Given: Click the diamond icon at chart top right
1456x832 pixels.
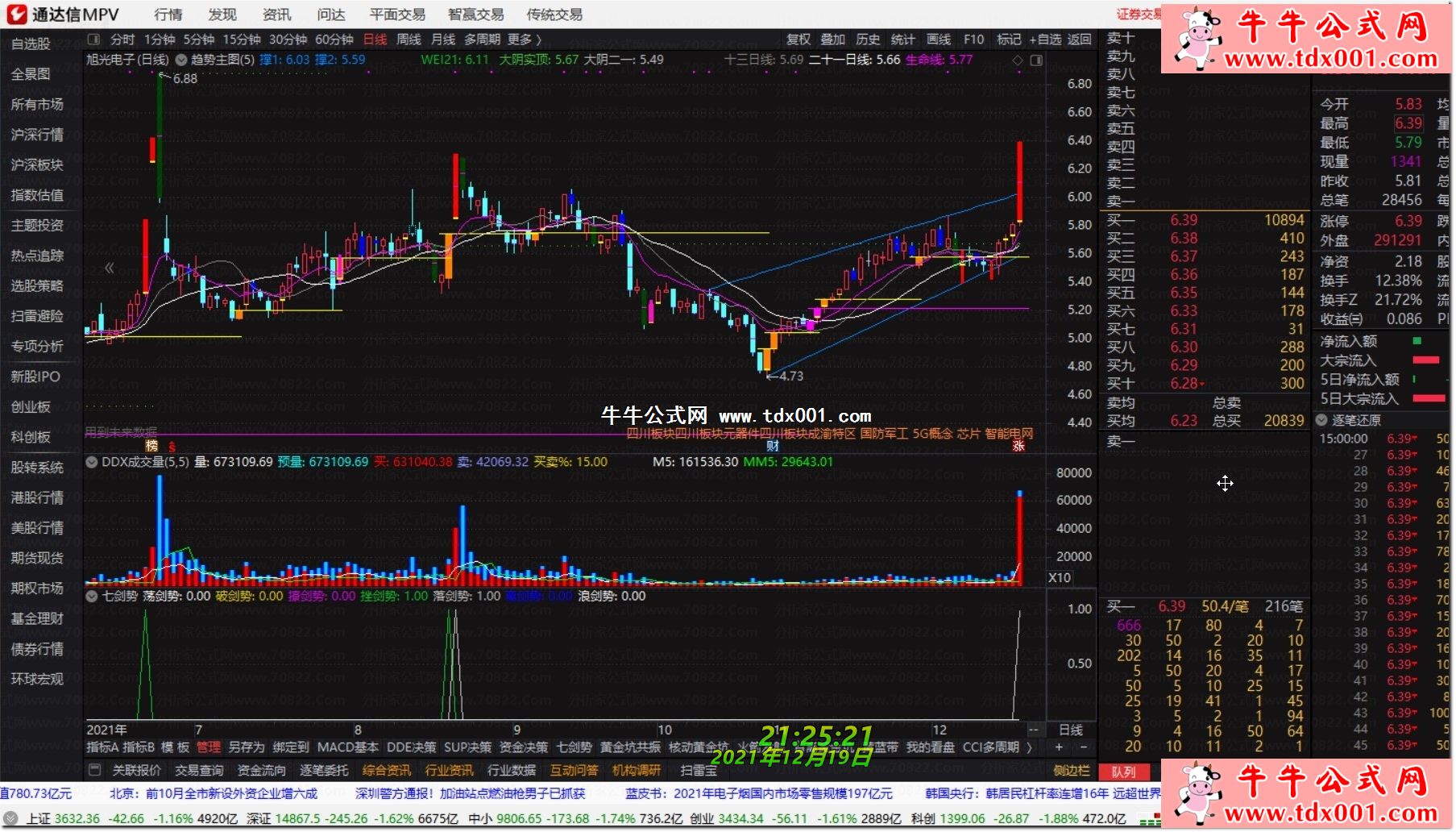Looking at the screenshot, I should (x=1018, y=60).
